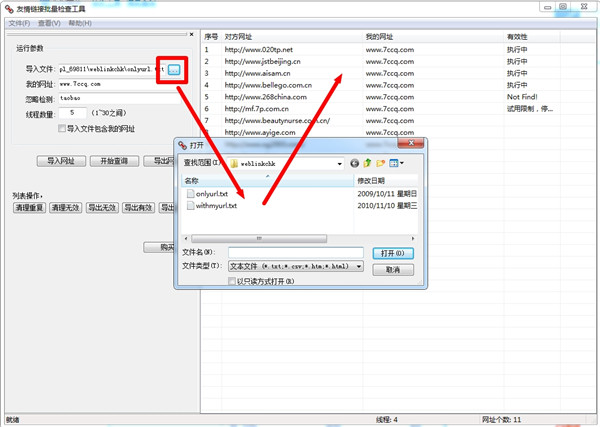
Task: Click the '打开(O)' button in dialog
Action: (392, 253)
